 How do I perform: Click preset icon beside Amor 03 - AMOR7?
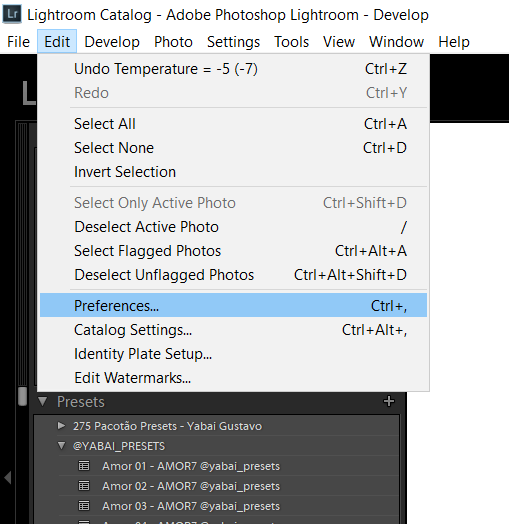(x=84, y=506)
